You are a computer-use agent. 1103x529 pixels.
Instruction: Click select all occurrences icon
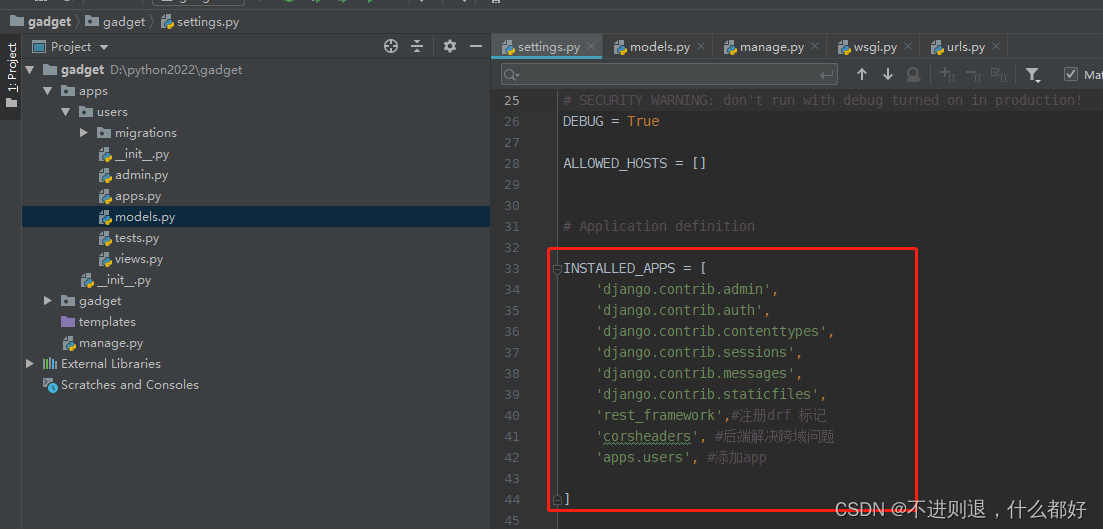coord(998,74)
